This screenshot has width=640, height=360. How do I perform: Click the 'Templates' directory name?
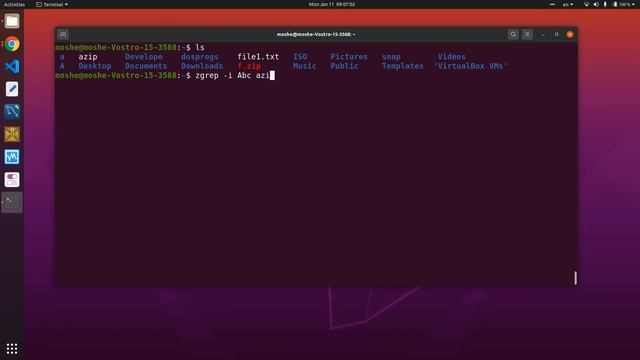[402, 66]
